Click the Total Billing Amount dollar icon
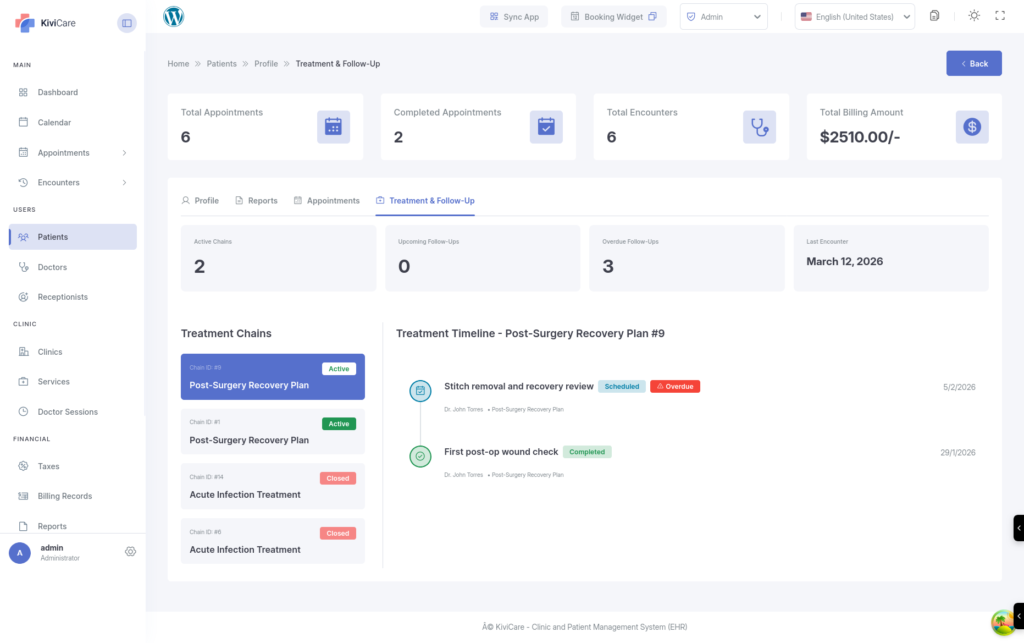Viewport: 1024px width, 643px height. 971,127
